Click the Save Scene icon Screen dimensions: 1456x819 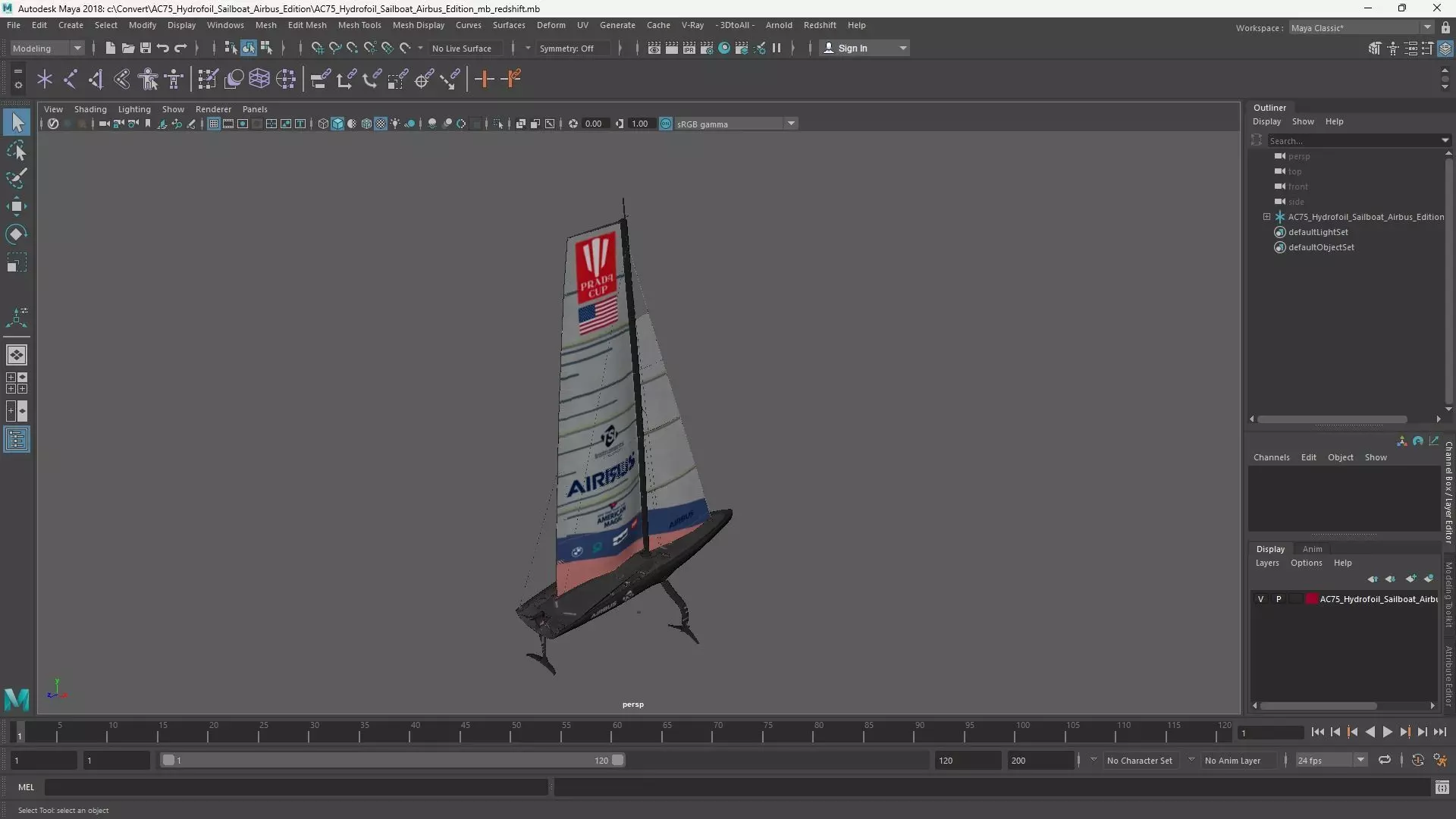tap(145, 48)
